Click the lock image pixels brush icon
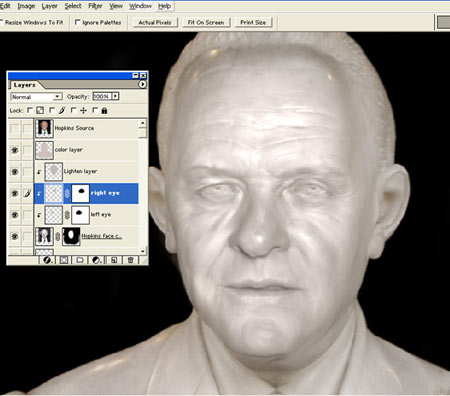 point(62,110)
